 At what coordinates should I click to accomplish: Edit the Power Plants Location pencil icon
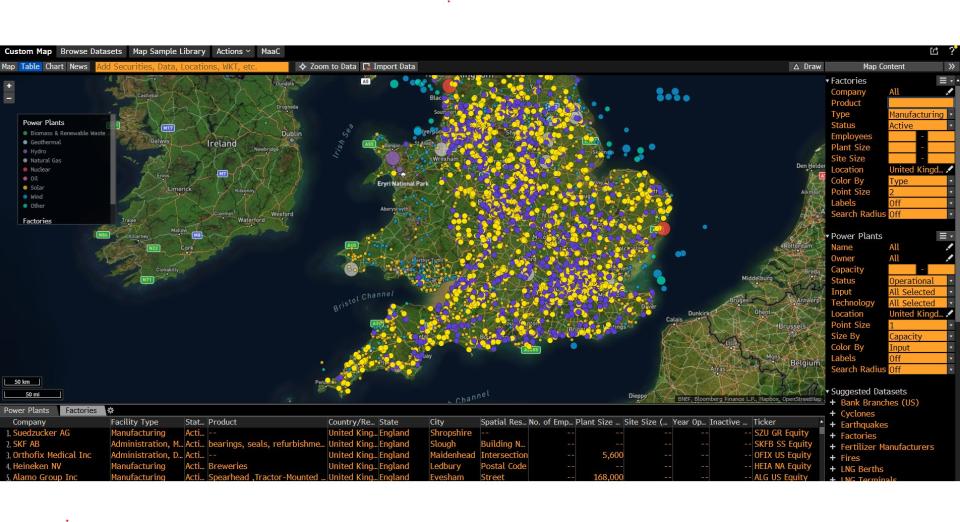(950, 314)
